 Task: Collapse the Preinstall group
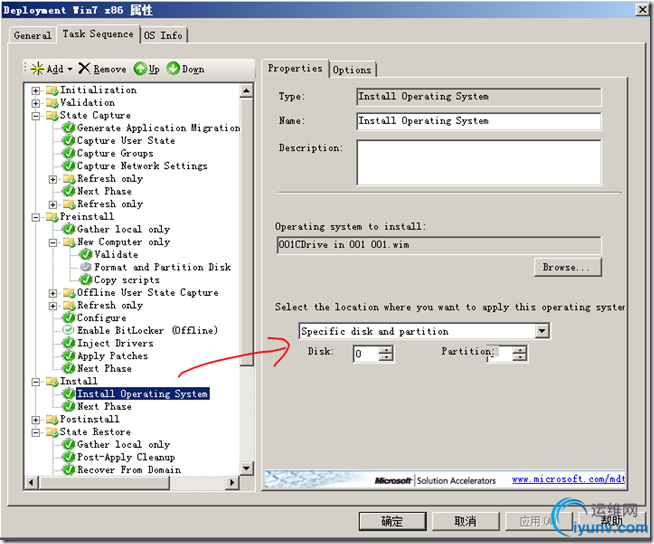pyautogui.click(x=36, y=217)
